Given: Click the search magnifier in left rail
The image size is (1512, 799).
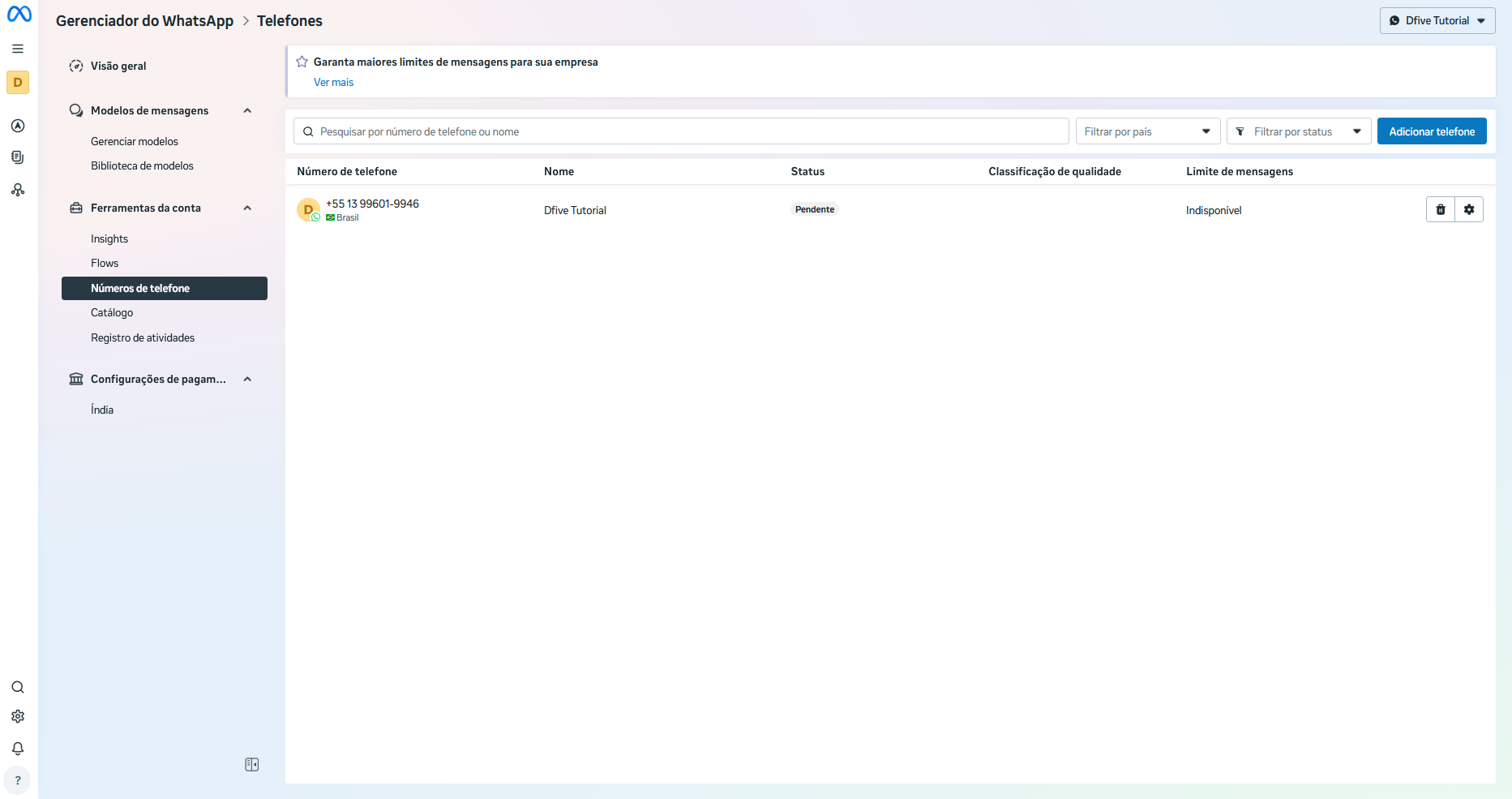Looking at the screenshot, I should [x=18, y=687].
